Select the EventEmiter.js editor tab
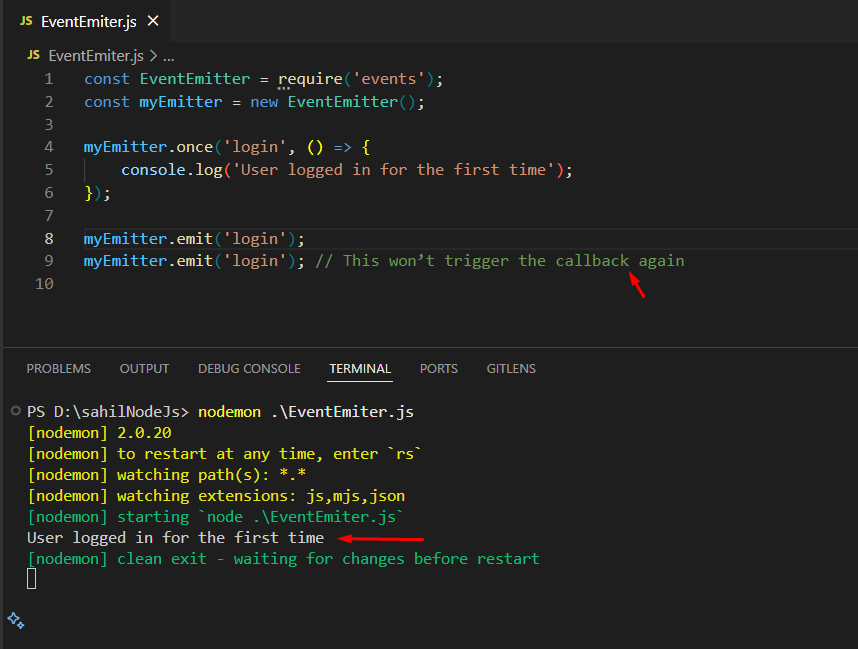The image size is (858, 649). [88, 21]
